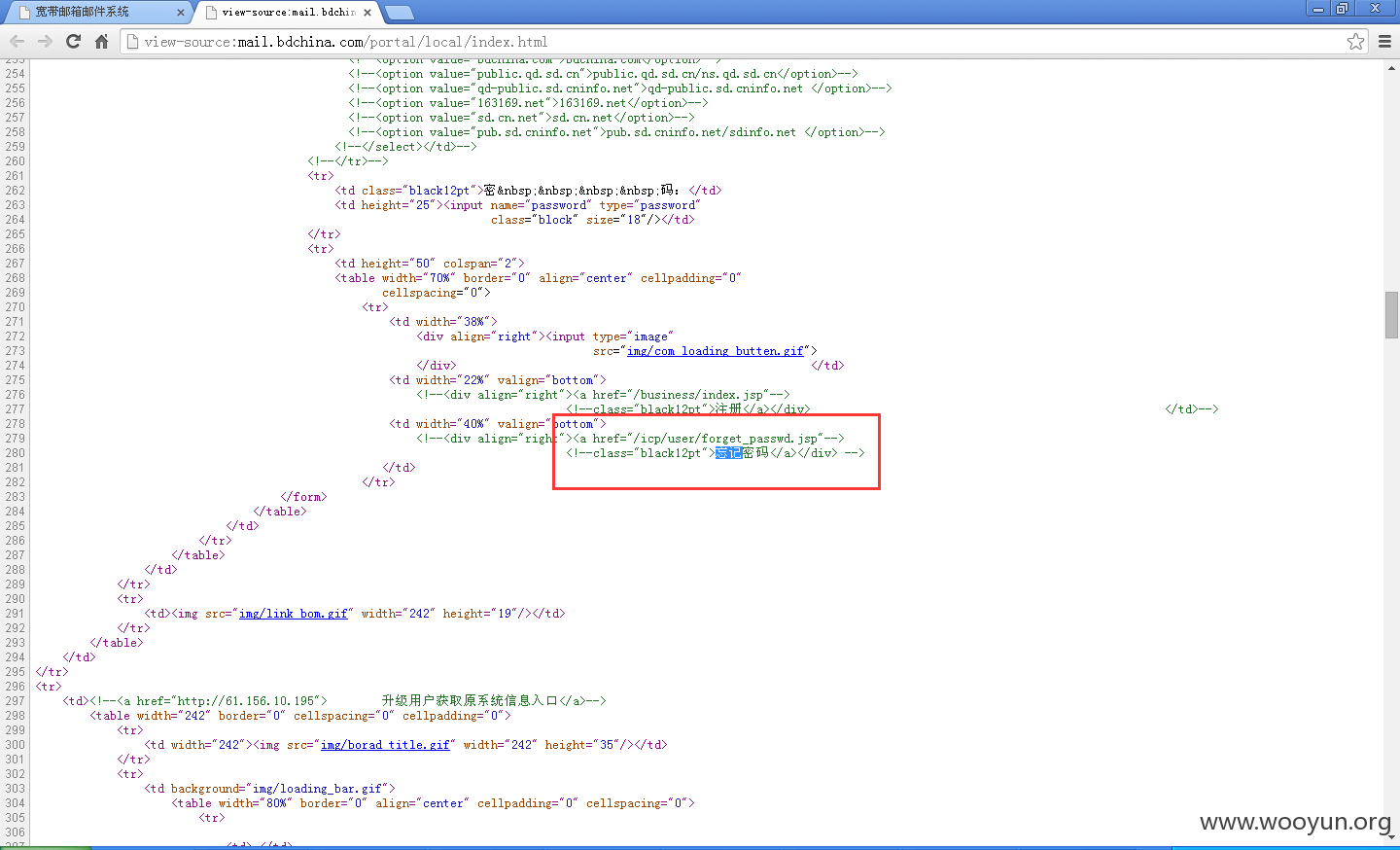1400x850 pixels.
Task: Click line number 297
Action: (x=15, y=701)
